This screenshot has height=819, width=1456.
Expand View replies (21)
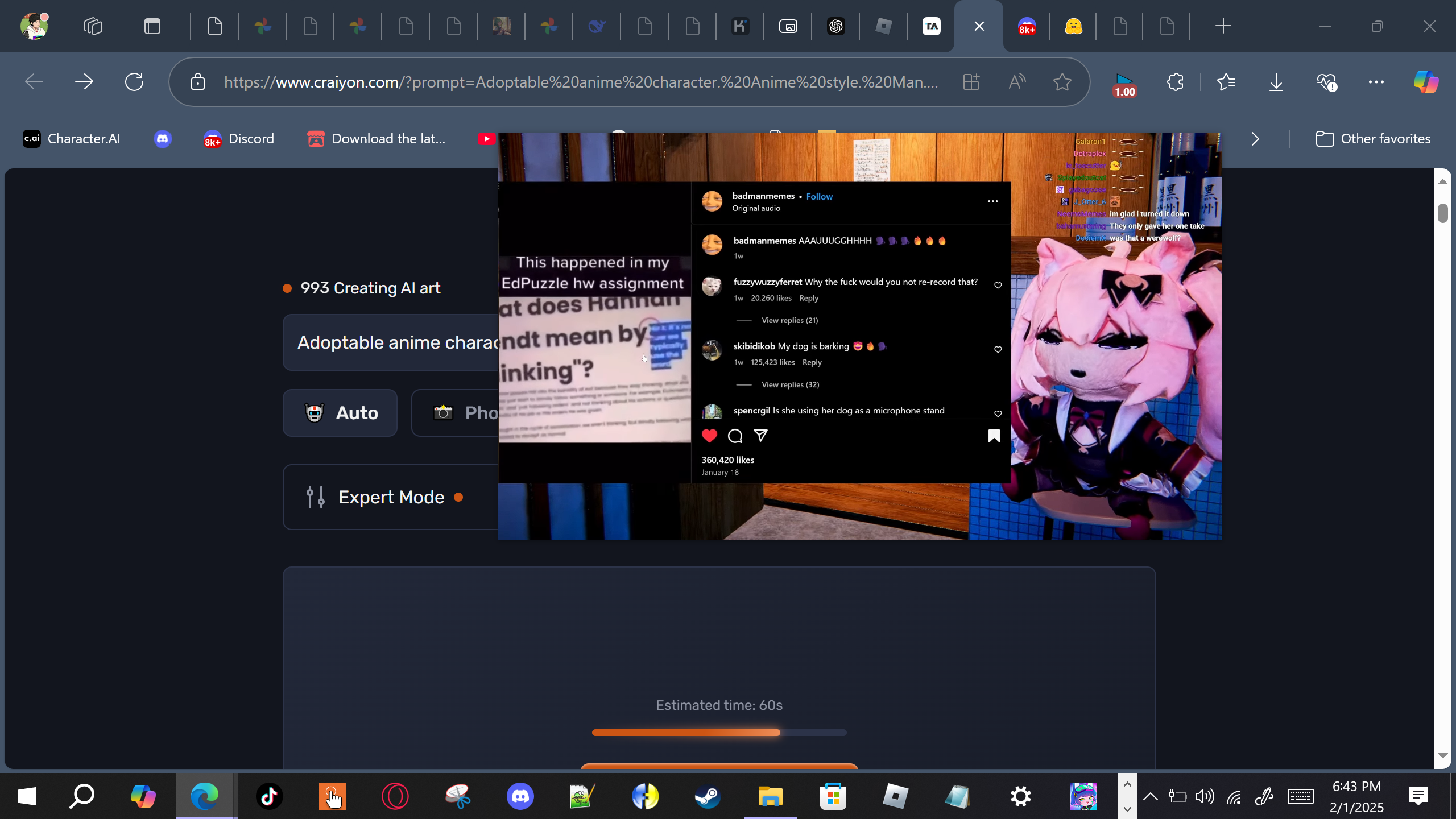tap(789, 320)
